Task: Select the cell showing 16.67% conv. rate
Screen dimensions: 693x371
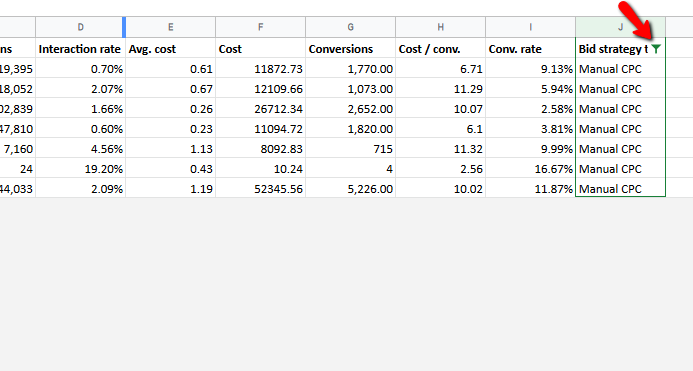Action: pyautogui.click(x=530, y=169)
